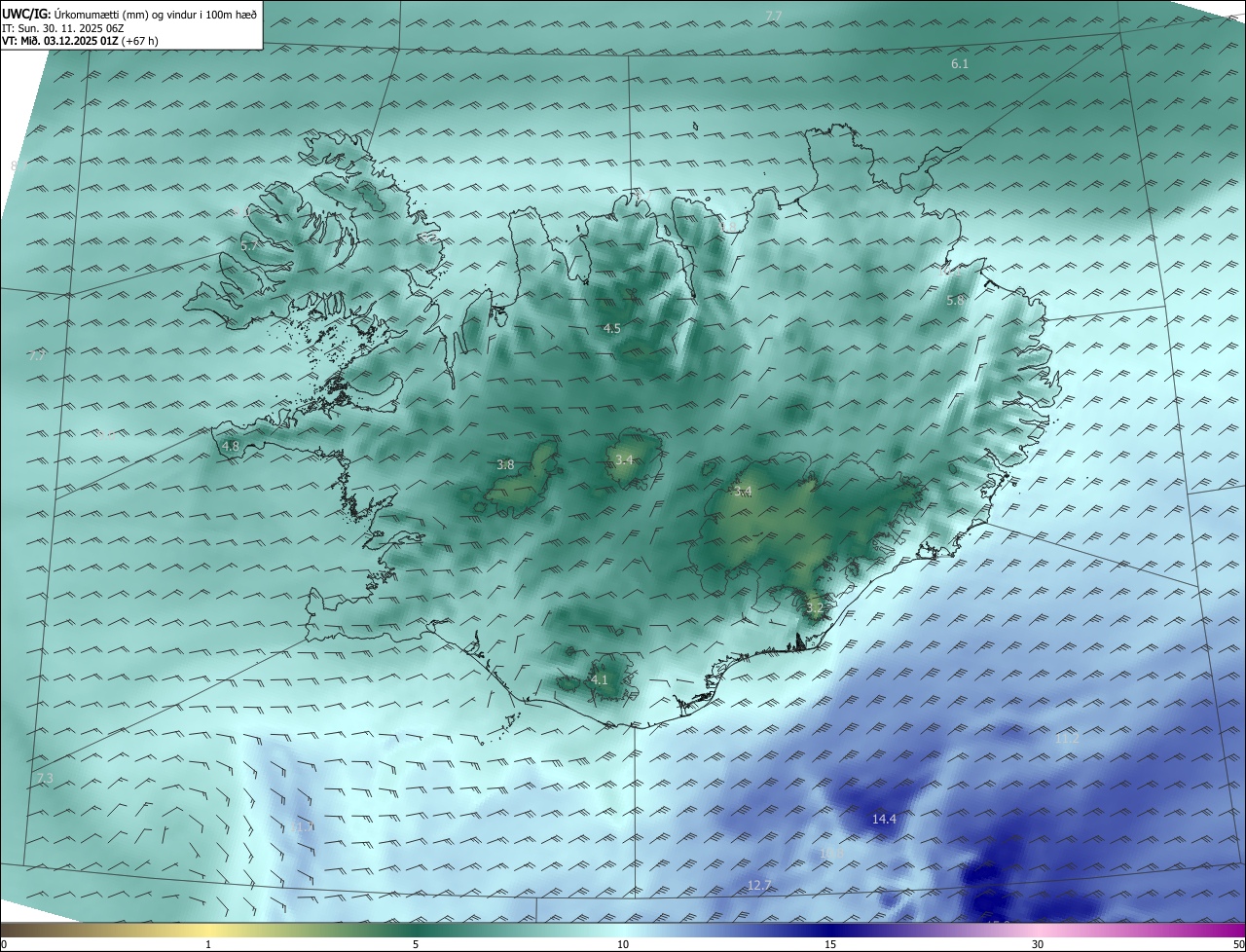Click the 4.8 value label on Snæfellsnes peninsula

pos(231,447)
